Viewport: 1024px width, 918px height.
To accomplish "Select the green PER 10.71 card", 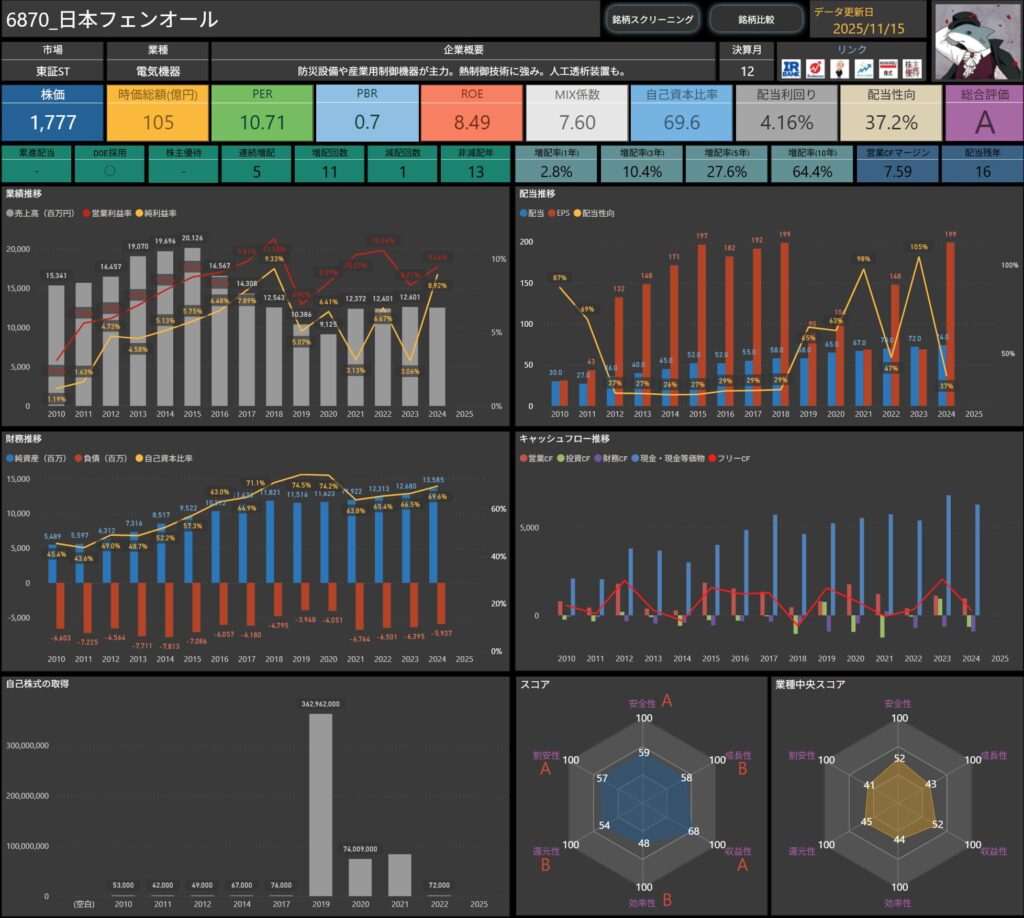I will tap(260, 113).
